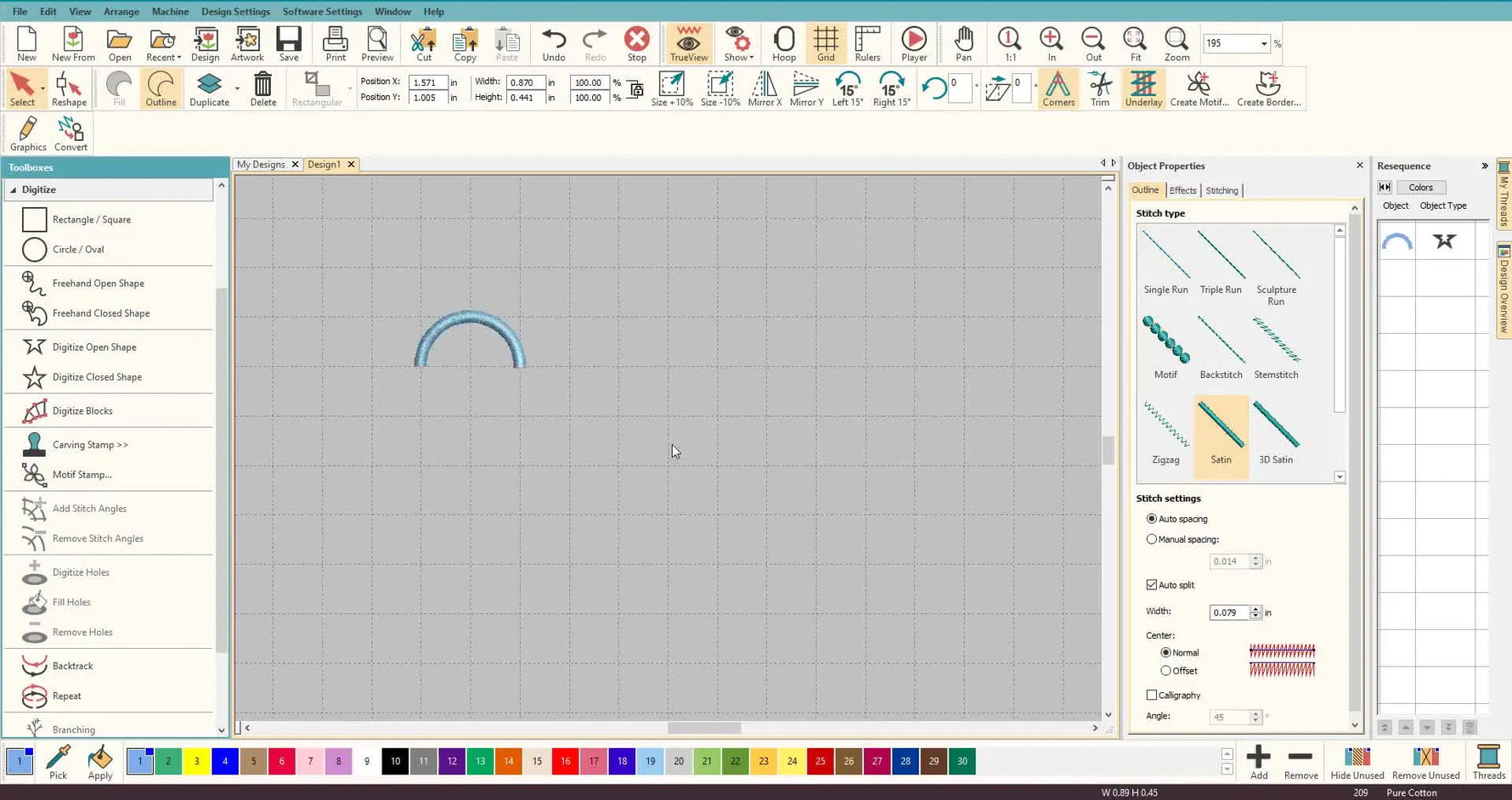Click the Hide Unused button

1357,762
